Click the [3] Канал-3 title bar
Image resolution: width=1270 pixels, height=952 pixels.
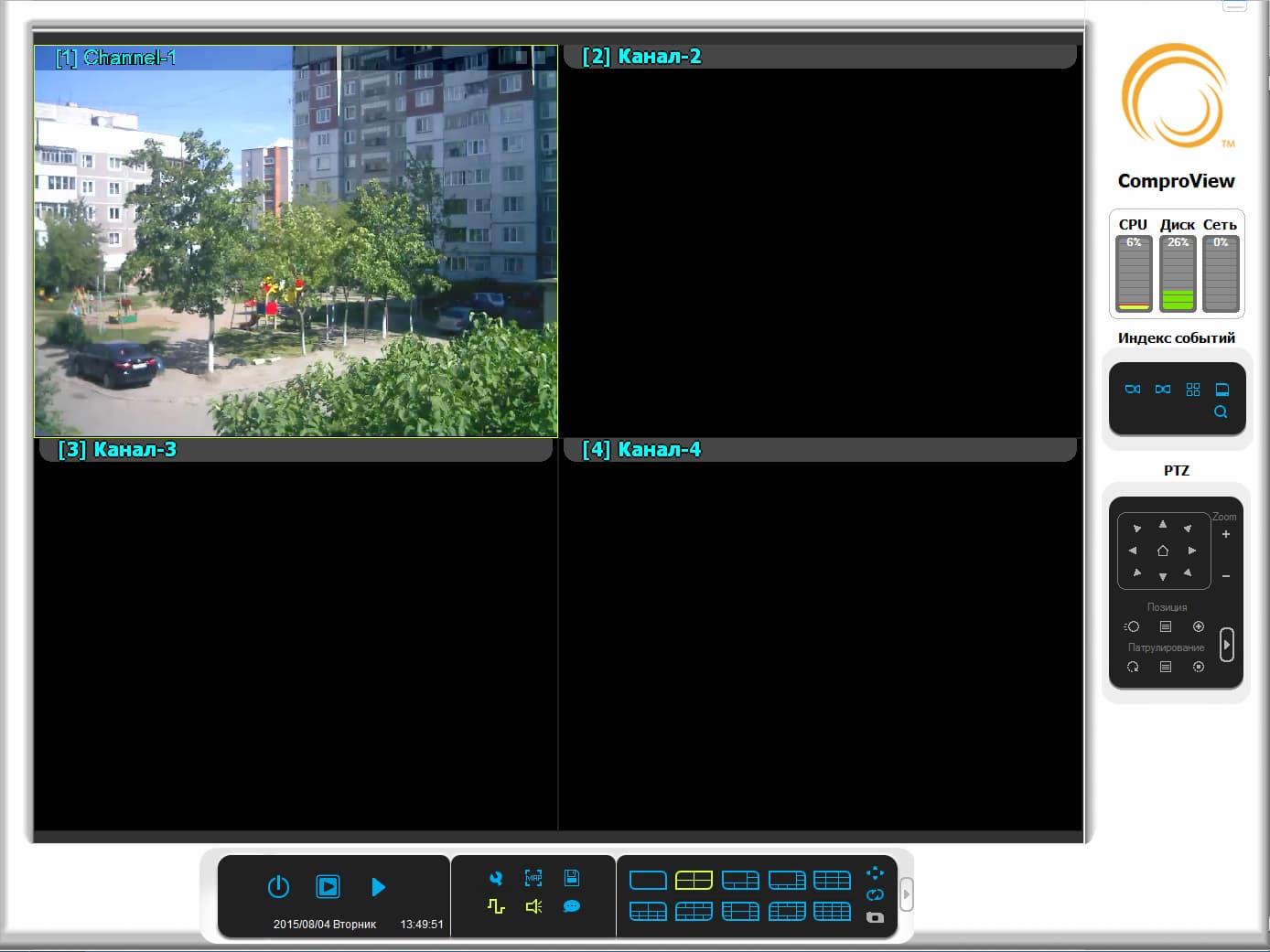(296, 450)
